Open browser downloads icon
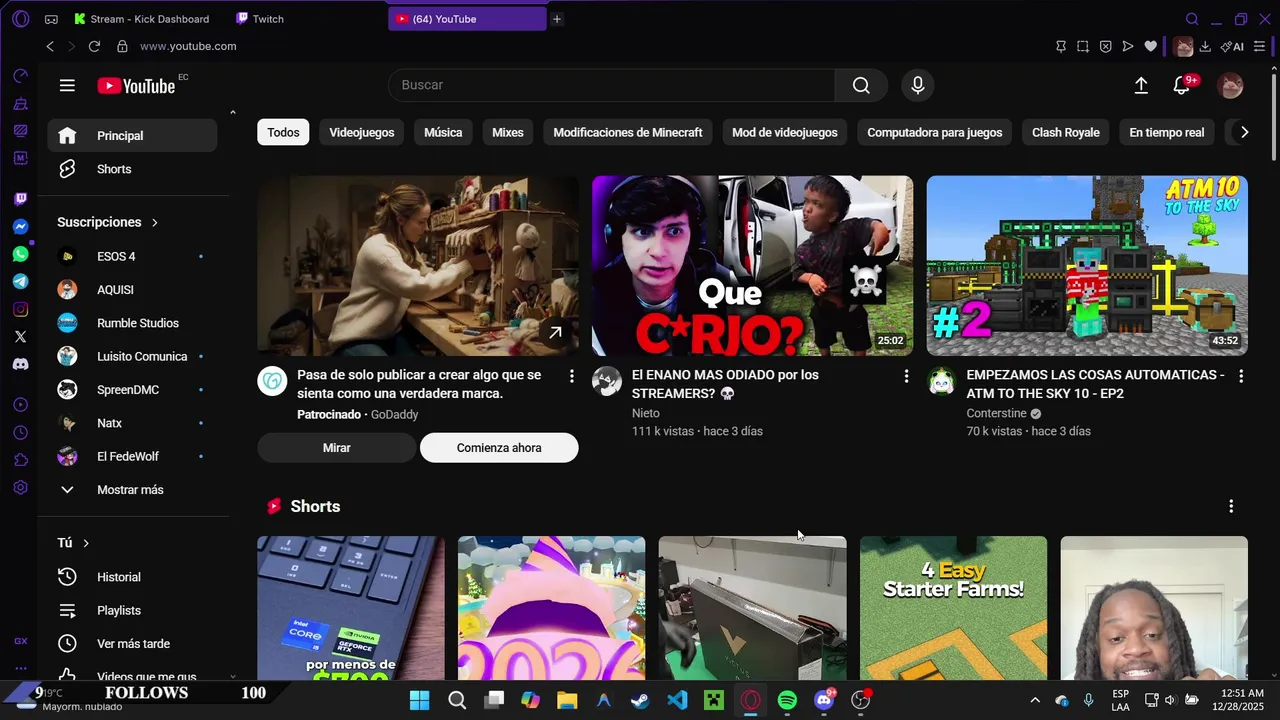 pos(1205,46)
